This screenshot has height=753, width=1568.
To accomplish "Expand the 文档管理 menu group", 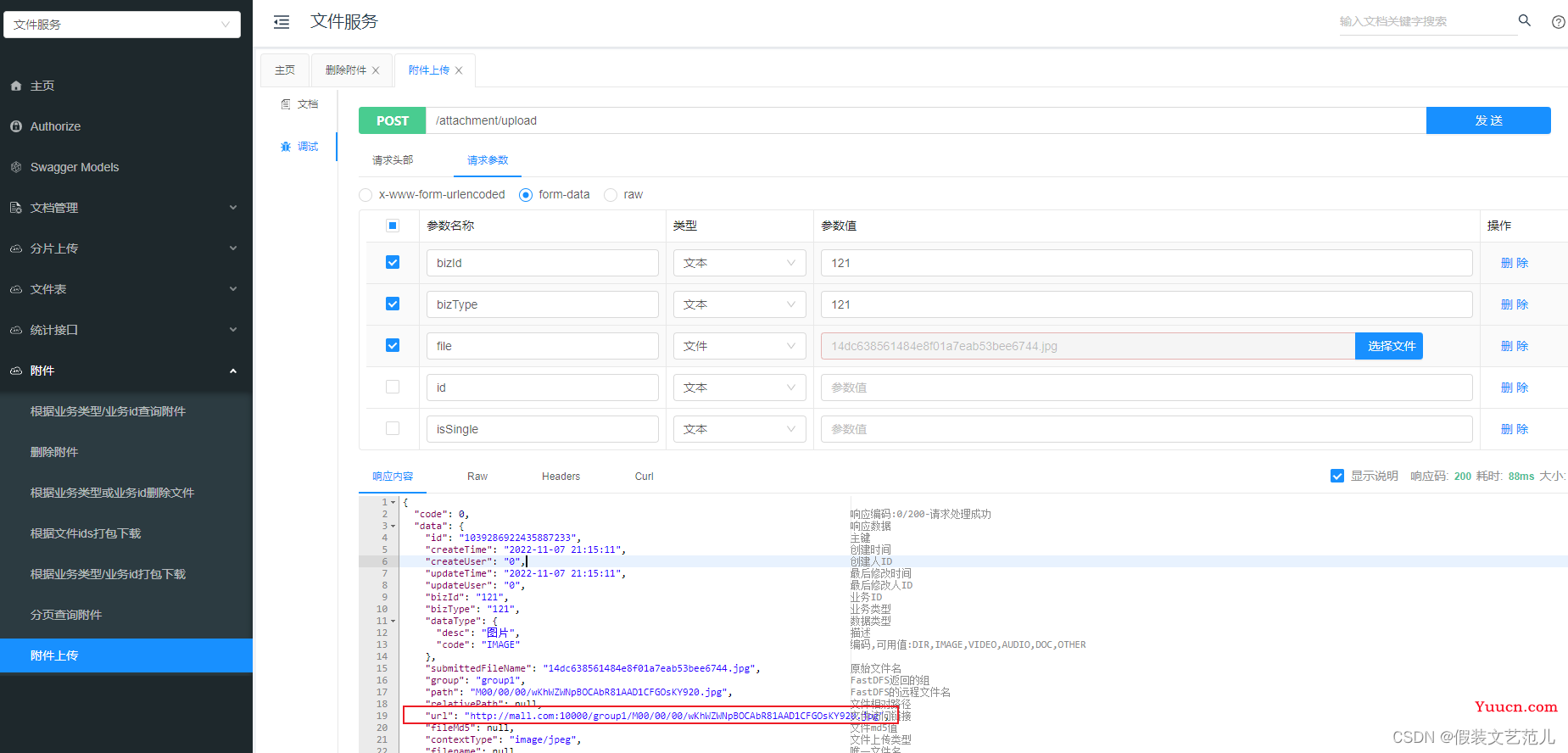I will click(x=126, y=208).
